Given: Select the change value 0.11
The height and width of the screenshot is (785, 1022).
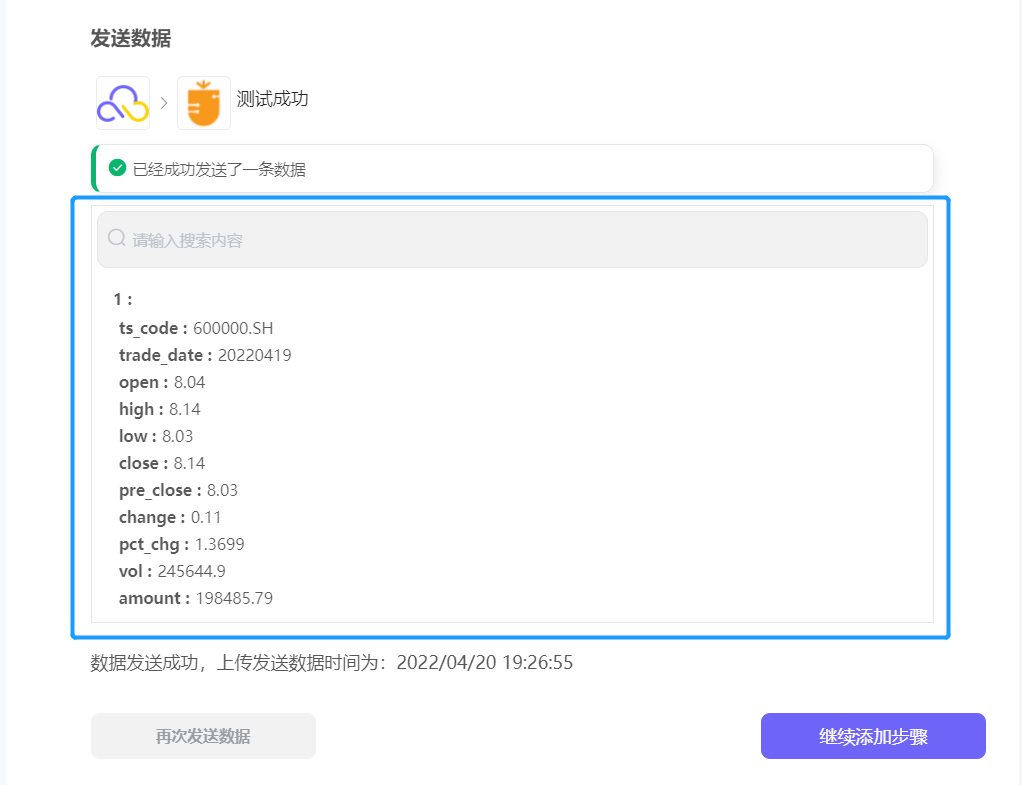Looking at the screenshot, I should click(x=206, y=518).
